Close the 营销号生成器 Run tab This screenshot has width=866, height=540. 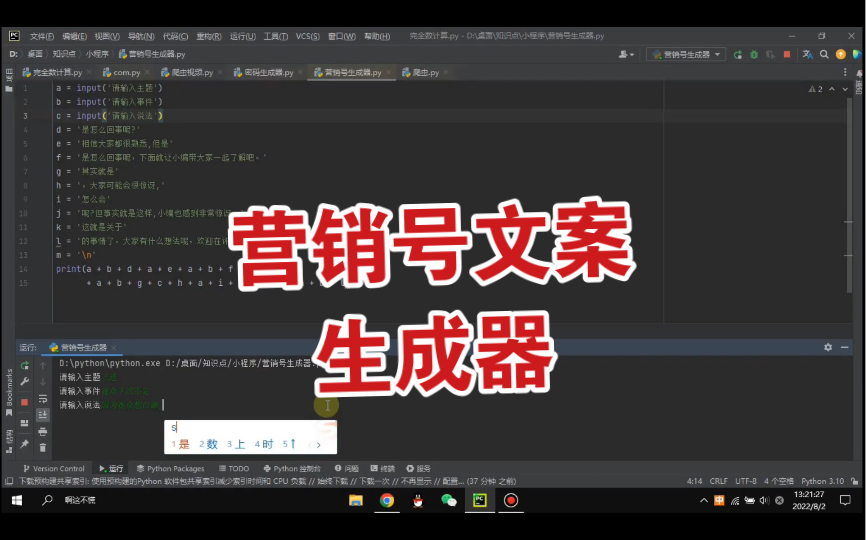point(114,347)
